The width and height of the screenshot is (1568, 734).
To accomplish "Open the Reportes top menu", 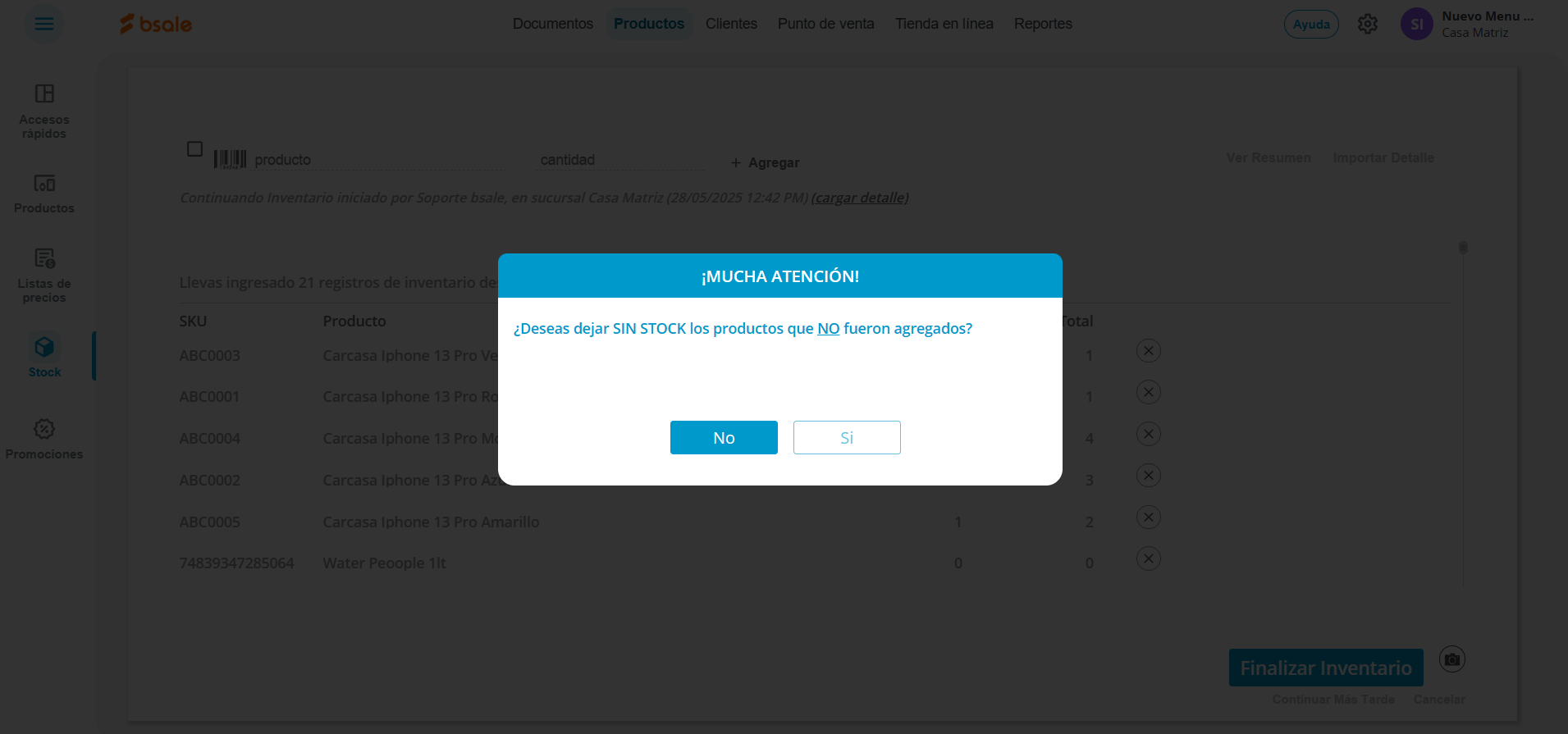I will [1043, 24].
